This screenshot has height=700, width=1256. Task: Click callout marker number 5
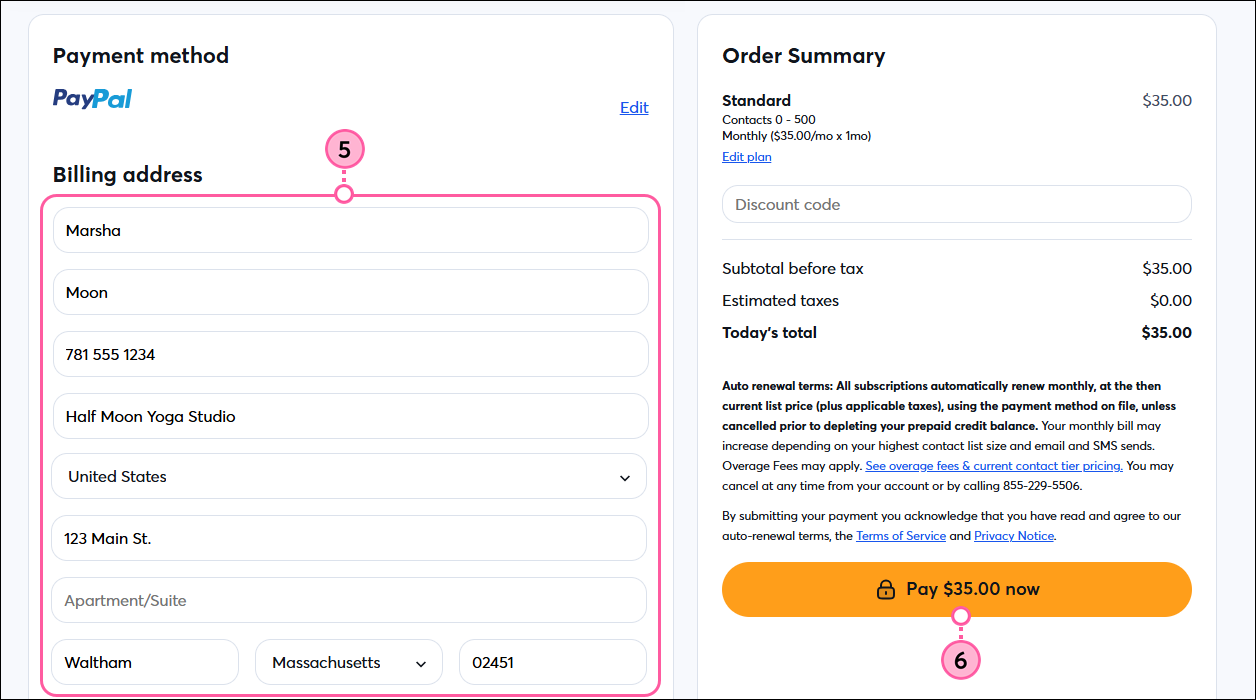[344, 148]
